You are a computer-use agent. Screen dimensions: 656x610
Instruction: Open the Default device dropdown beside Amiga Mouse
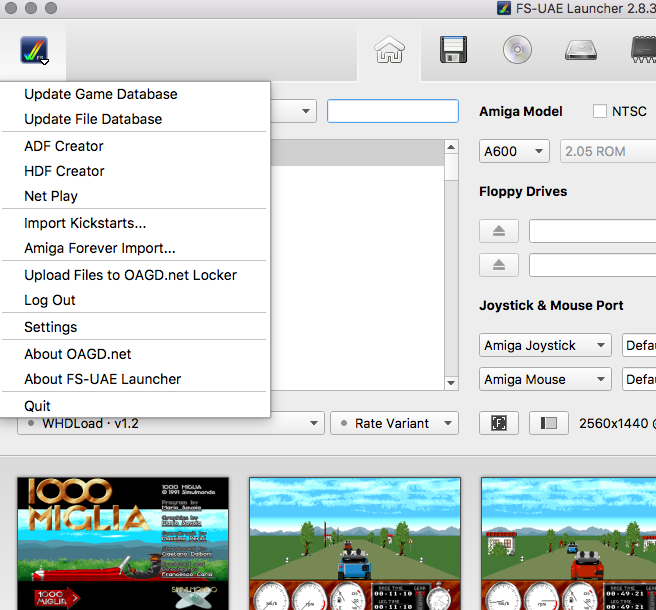pyautogui.click(x=639, y=379)
